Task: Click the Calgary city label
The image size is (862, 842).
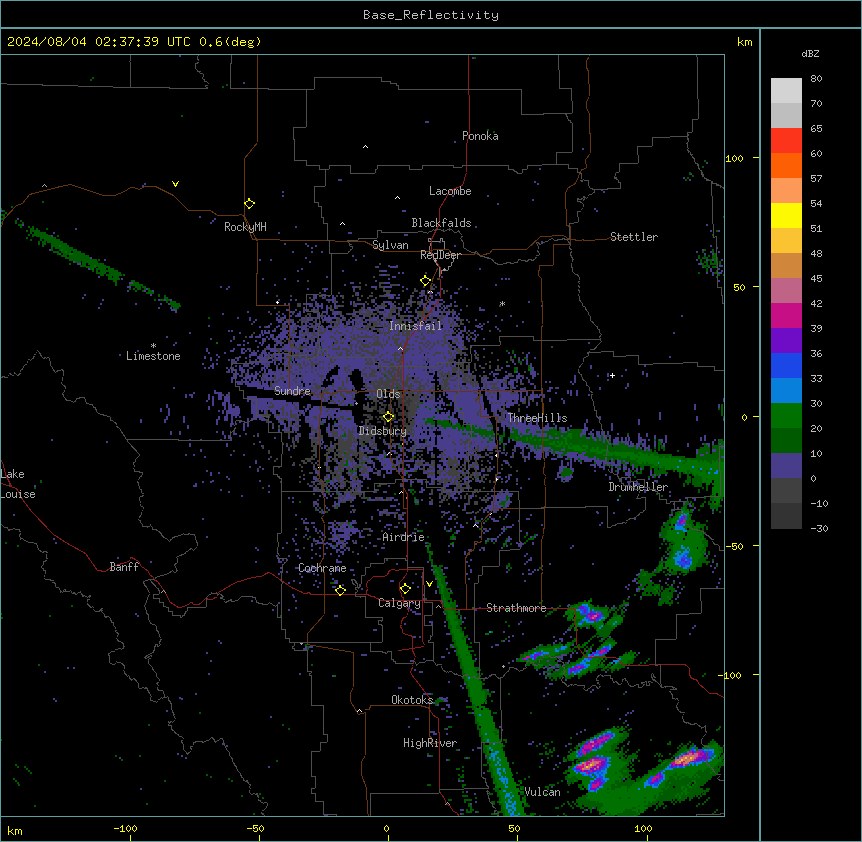Action: [399, 603]
